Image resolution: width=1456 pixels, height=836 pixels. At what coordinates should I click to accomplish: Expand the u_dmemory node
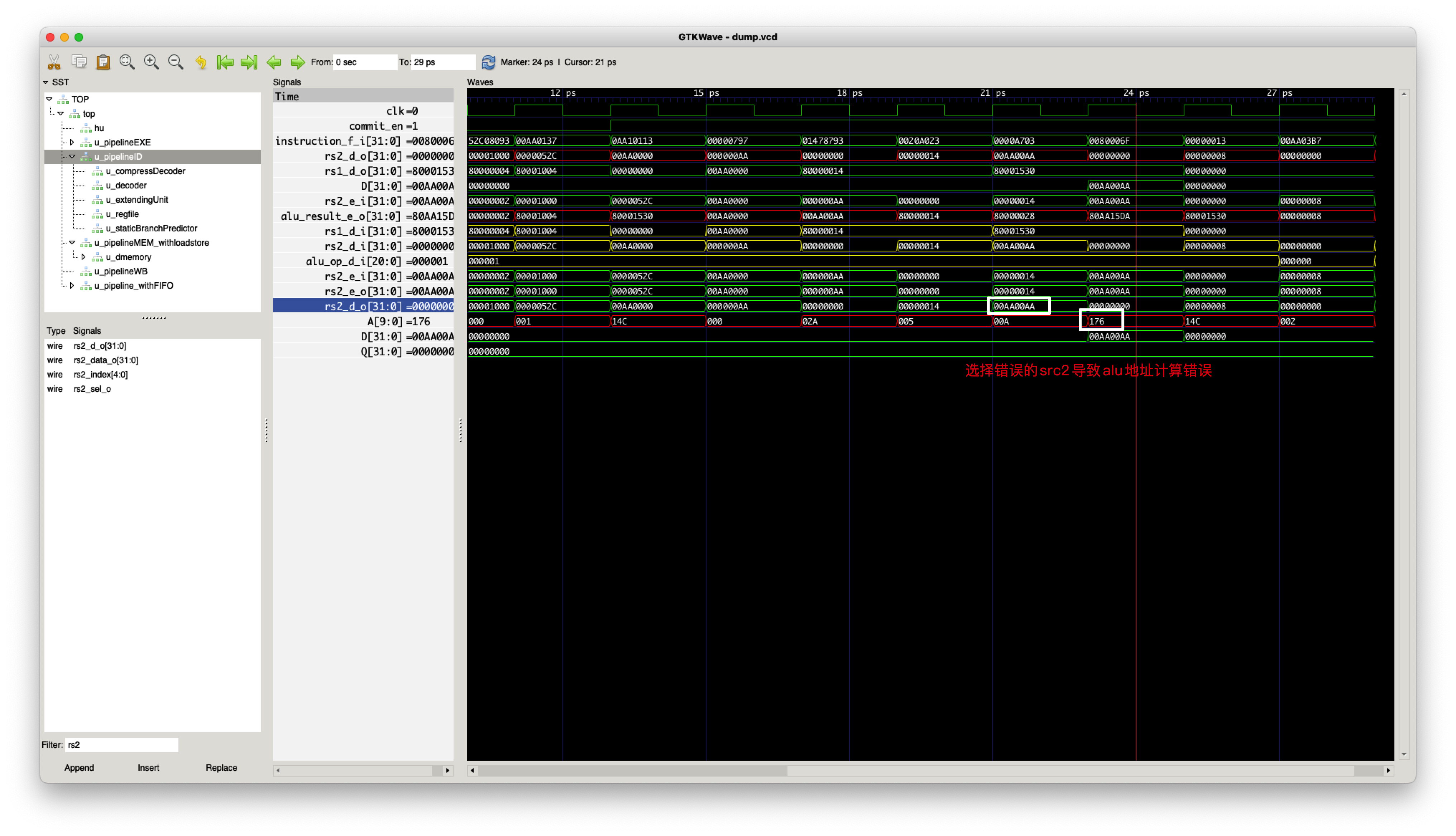click(x=83, y=257)
